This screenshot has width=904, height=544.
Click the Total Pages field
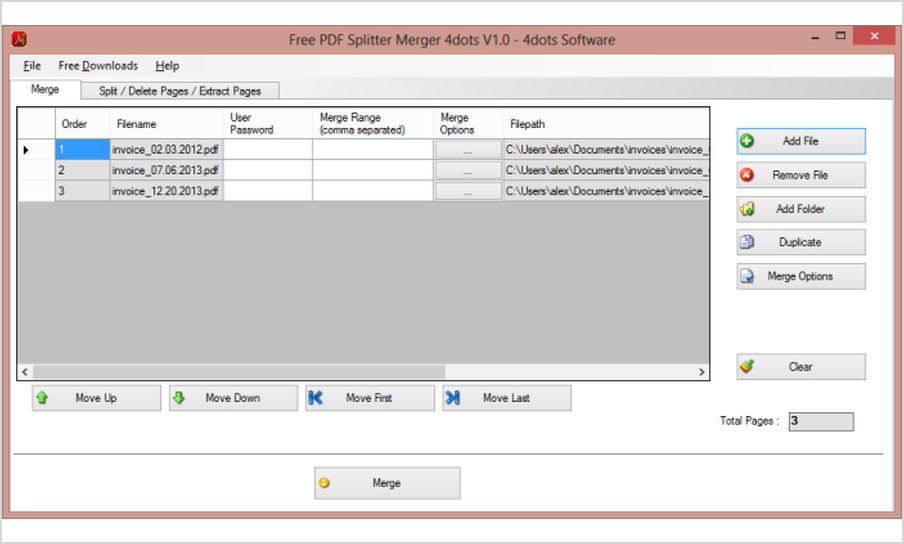(x=821, y=421)
